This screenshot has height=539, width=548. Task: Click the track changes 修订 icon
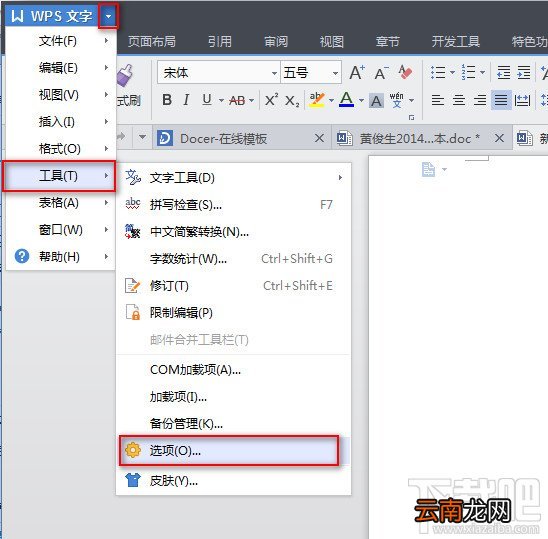[x=132, y=286]
